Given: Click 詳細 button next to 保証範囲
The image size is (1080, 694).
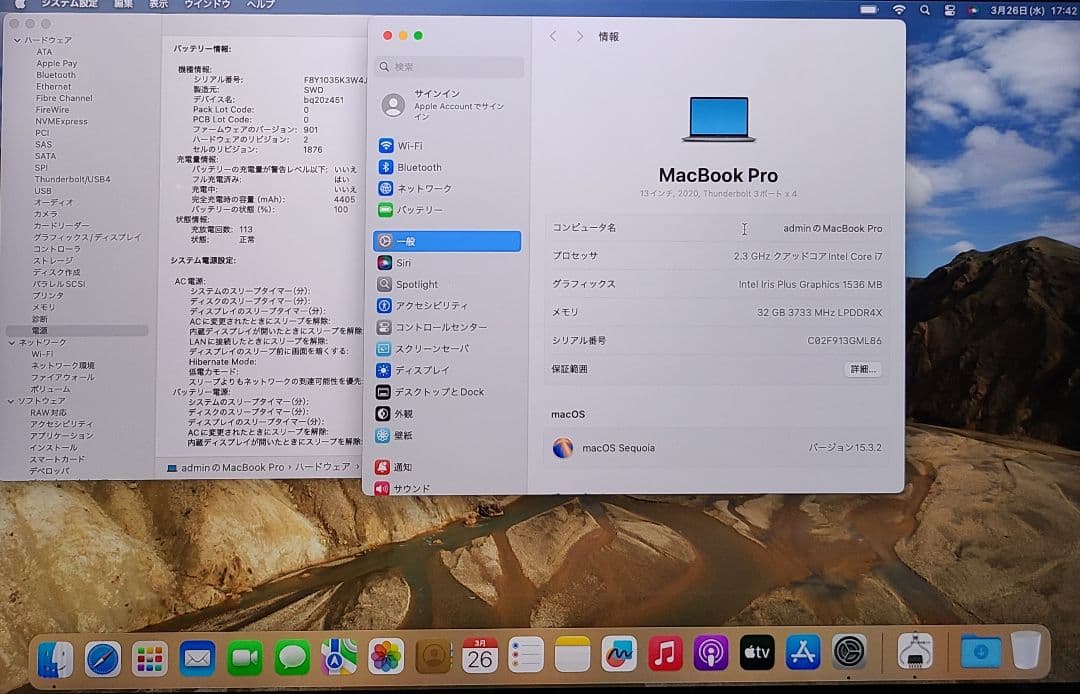Looking at the screenshot, I should pos(862,369).
